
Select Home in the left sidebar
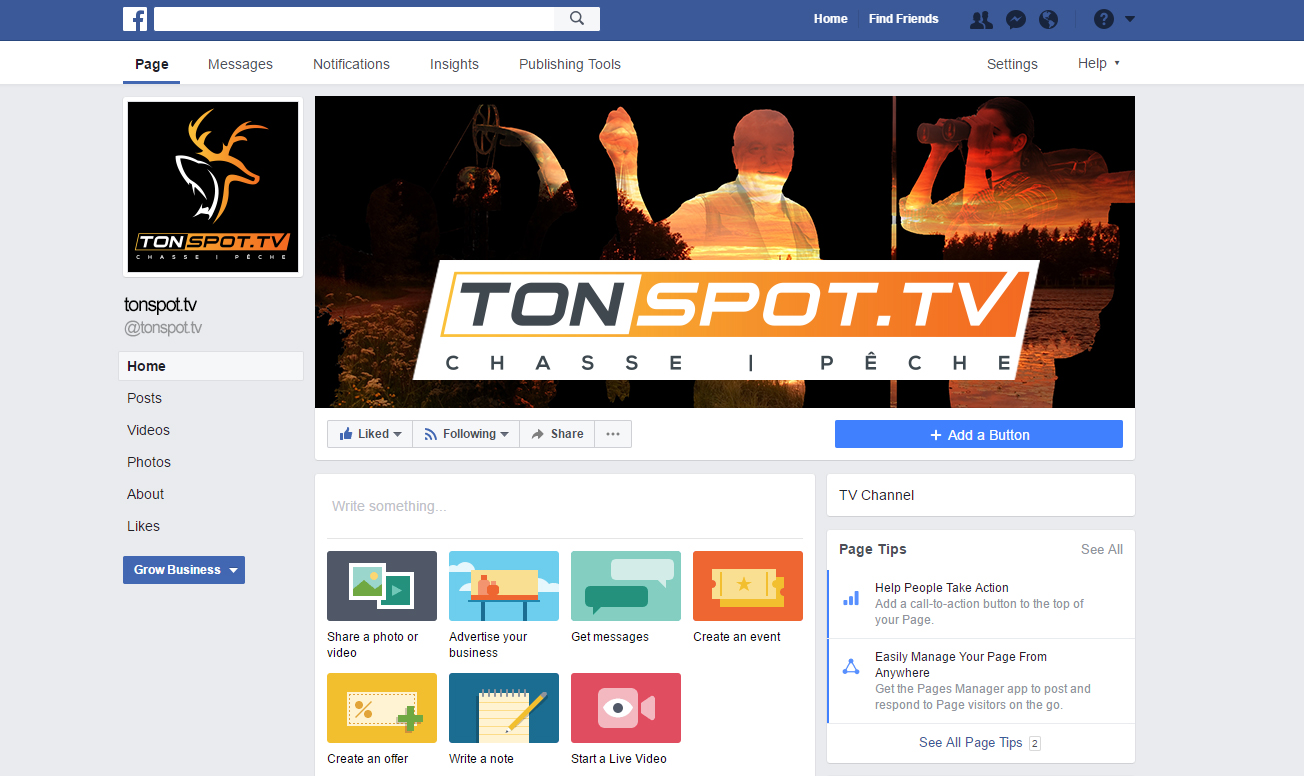point(211,366)
